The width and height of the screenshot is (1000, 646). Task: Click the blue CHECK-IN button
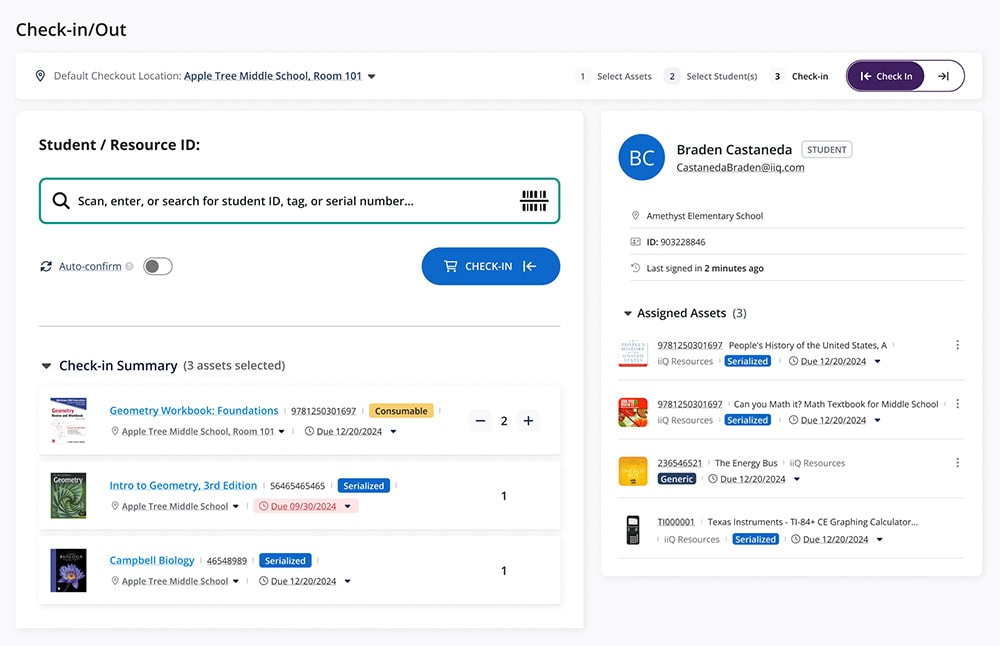pyautogui.click(x=491, y=266)
